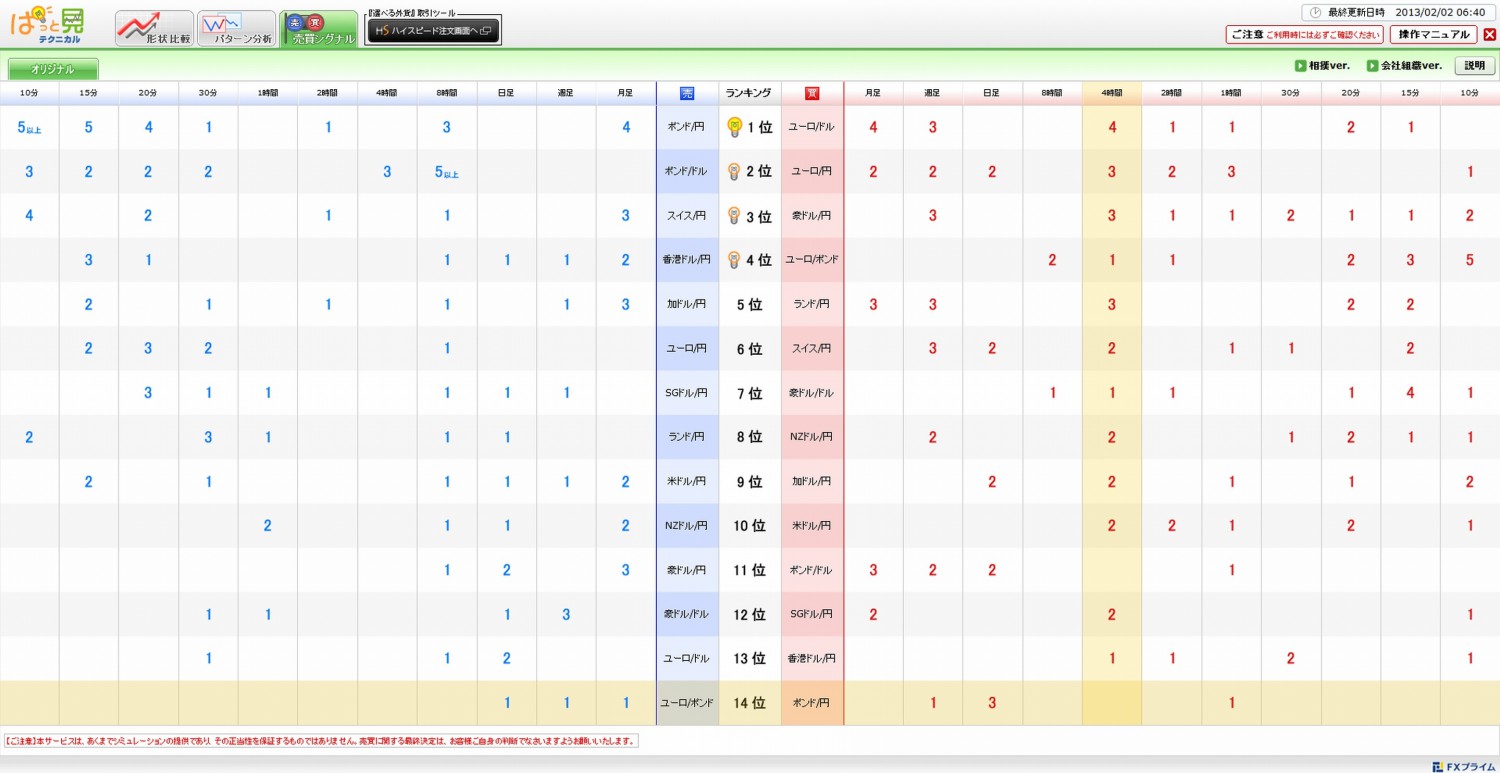Click the 5以上 signal in ポンド/ドル 8時間 cell
Image resolution: width=1500 pixels, height=773 pixels.
(447, 172)
